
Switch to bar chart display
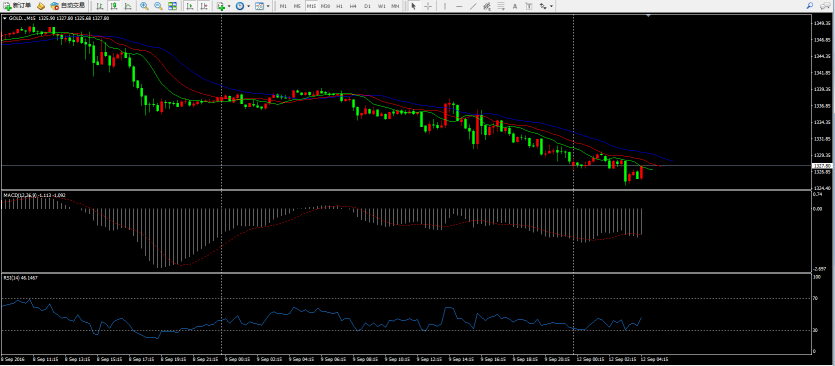100,6
